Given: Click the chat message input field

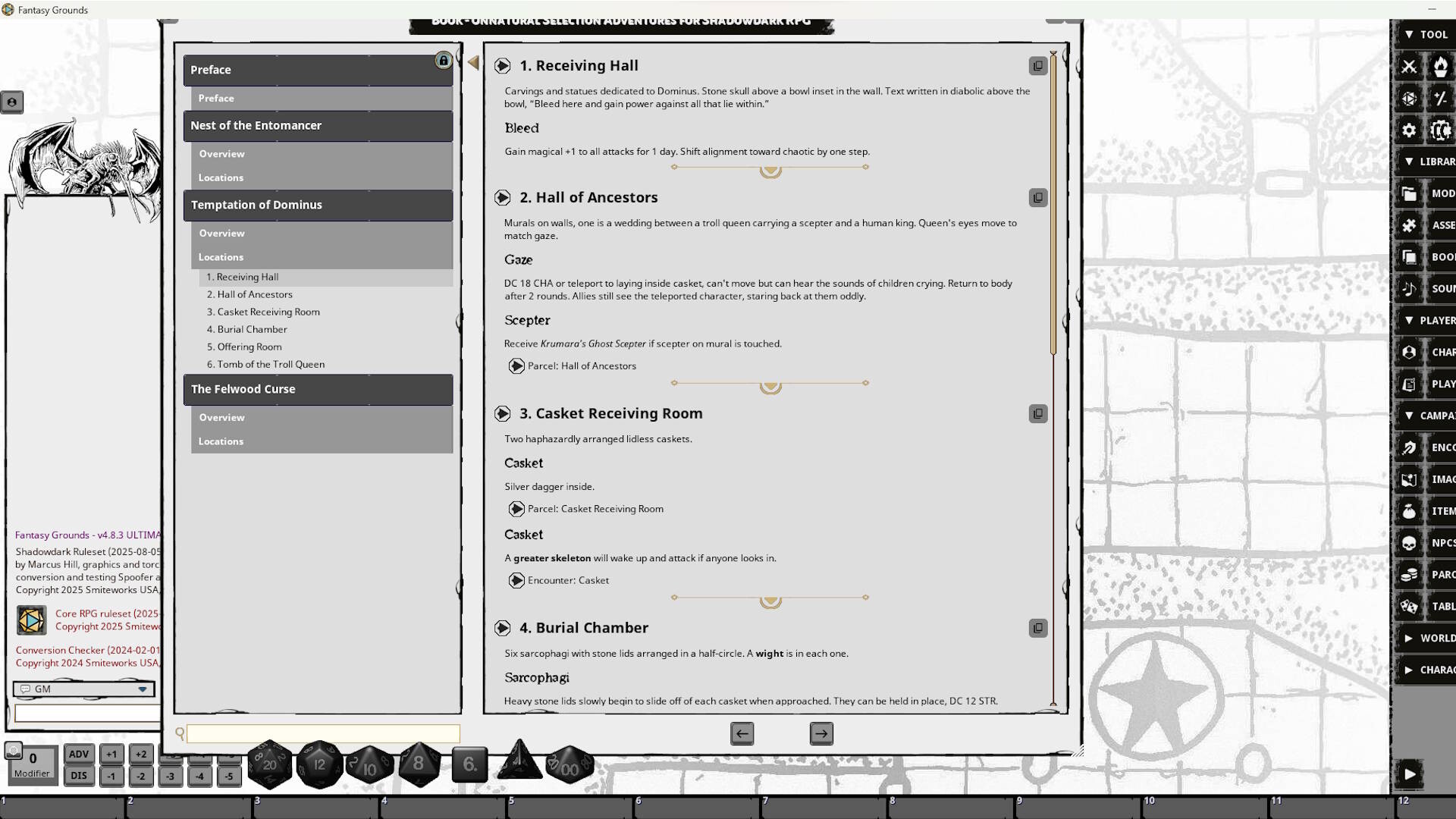Looking at the screenshot, I should click(86, 714).
